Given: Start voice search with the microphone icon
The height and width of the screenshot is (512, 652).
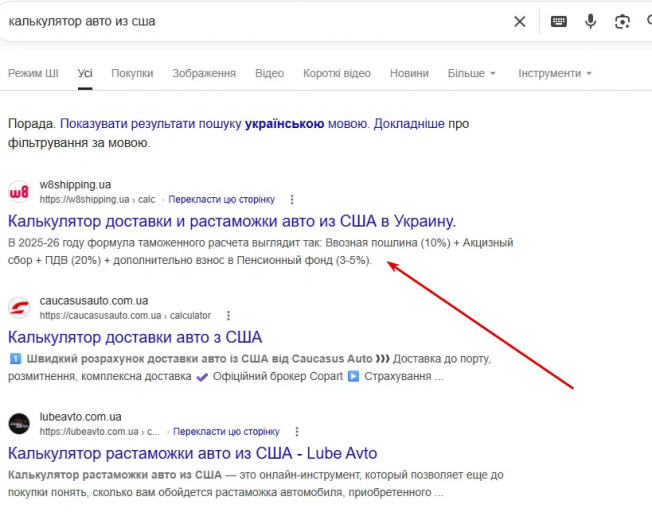Looking at the screenshot, I should [590, 21].
